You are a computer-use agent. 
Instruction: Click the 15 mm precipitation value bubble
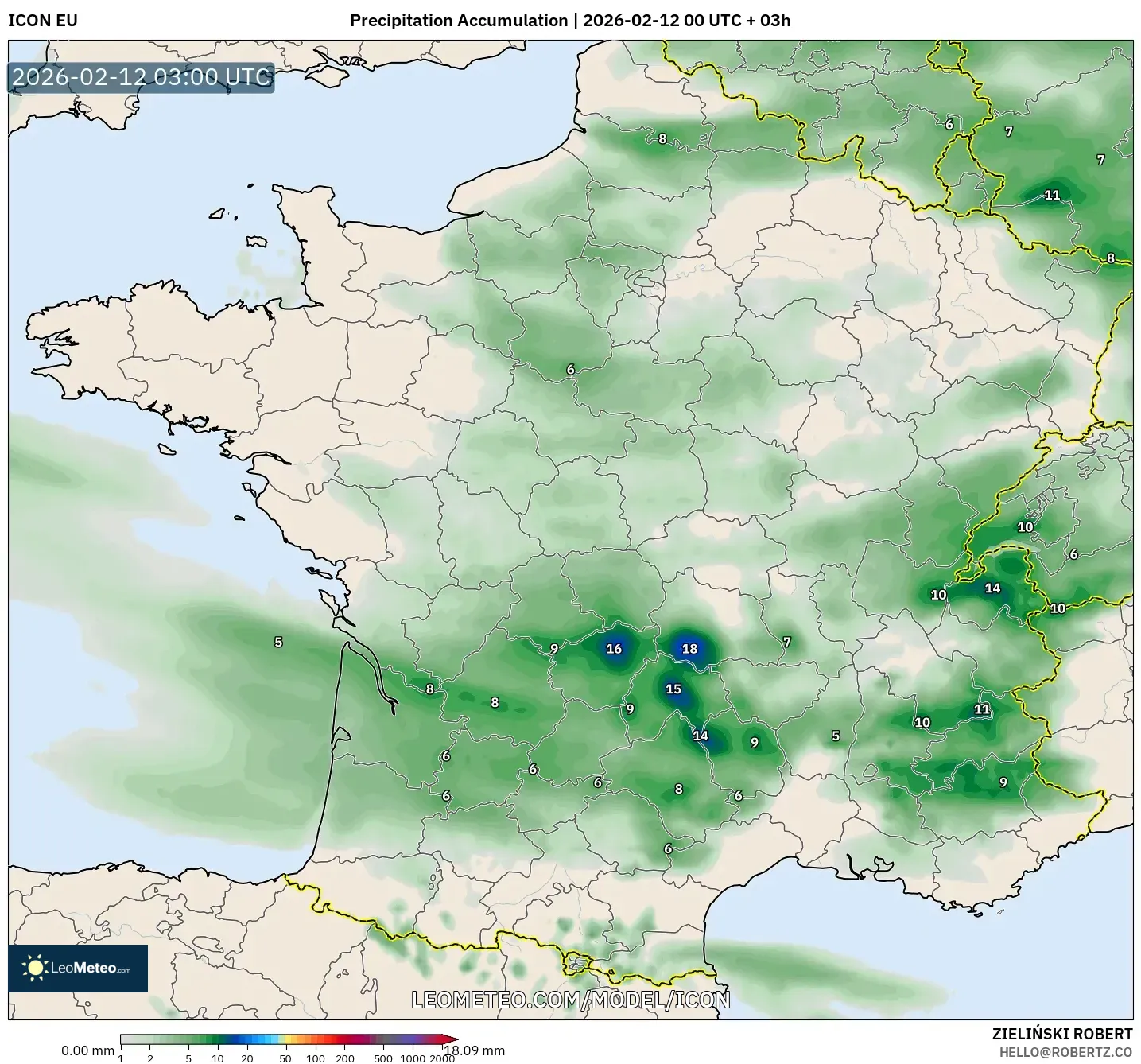[x=673, y=687]
